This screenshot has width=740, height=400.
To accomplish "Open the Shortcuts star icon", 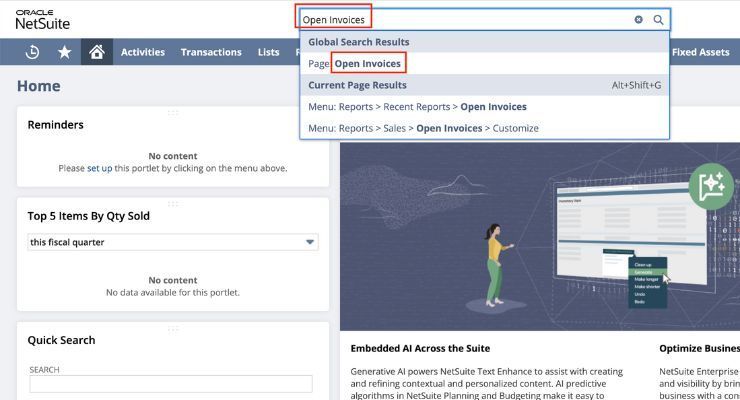I will tap(64, 52).
